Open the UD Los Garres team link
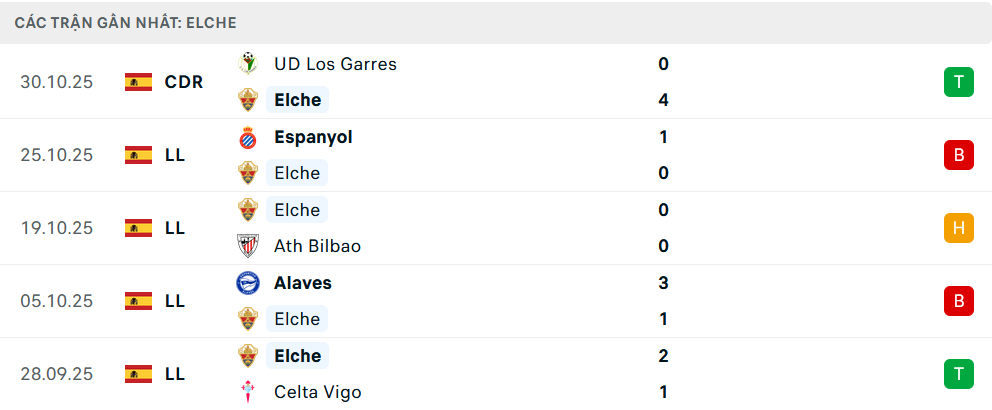Viewport: 992px width, 410px height. (x=335, y=64)
